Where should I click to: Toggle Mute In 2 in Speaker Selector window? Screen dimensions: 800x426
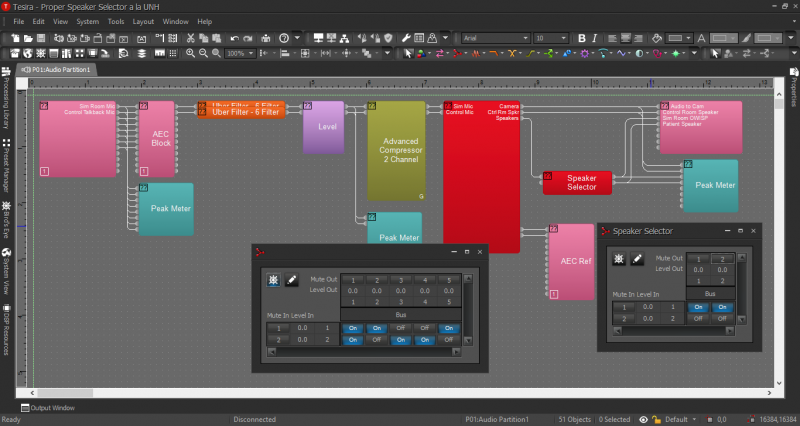[623, 318]
